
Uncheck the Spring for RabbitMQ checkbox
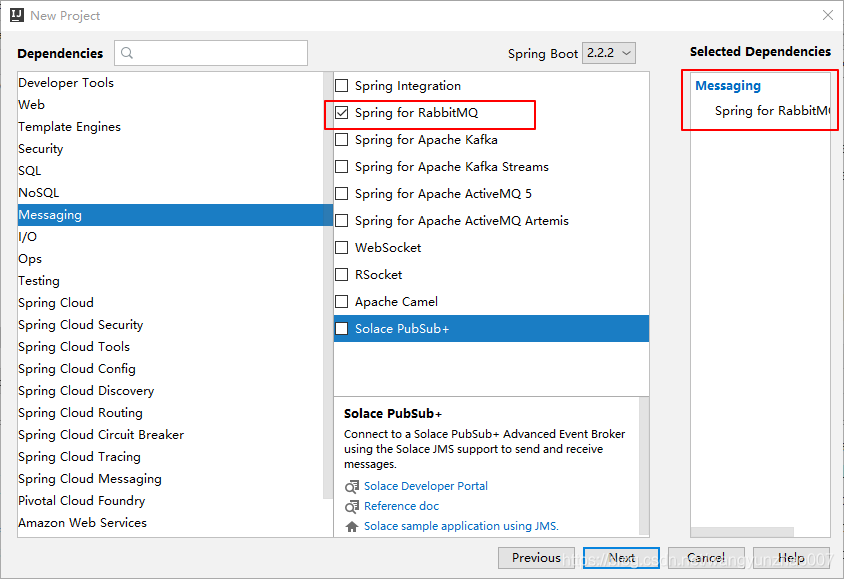(x=342, y=112)
